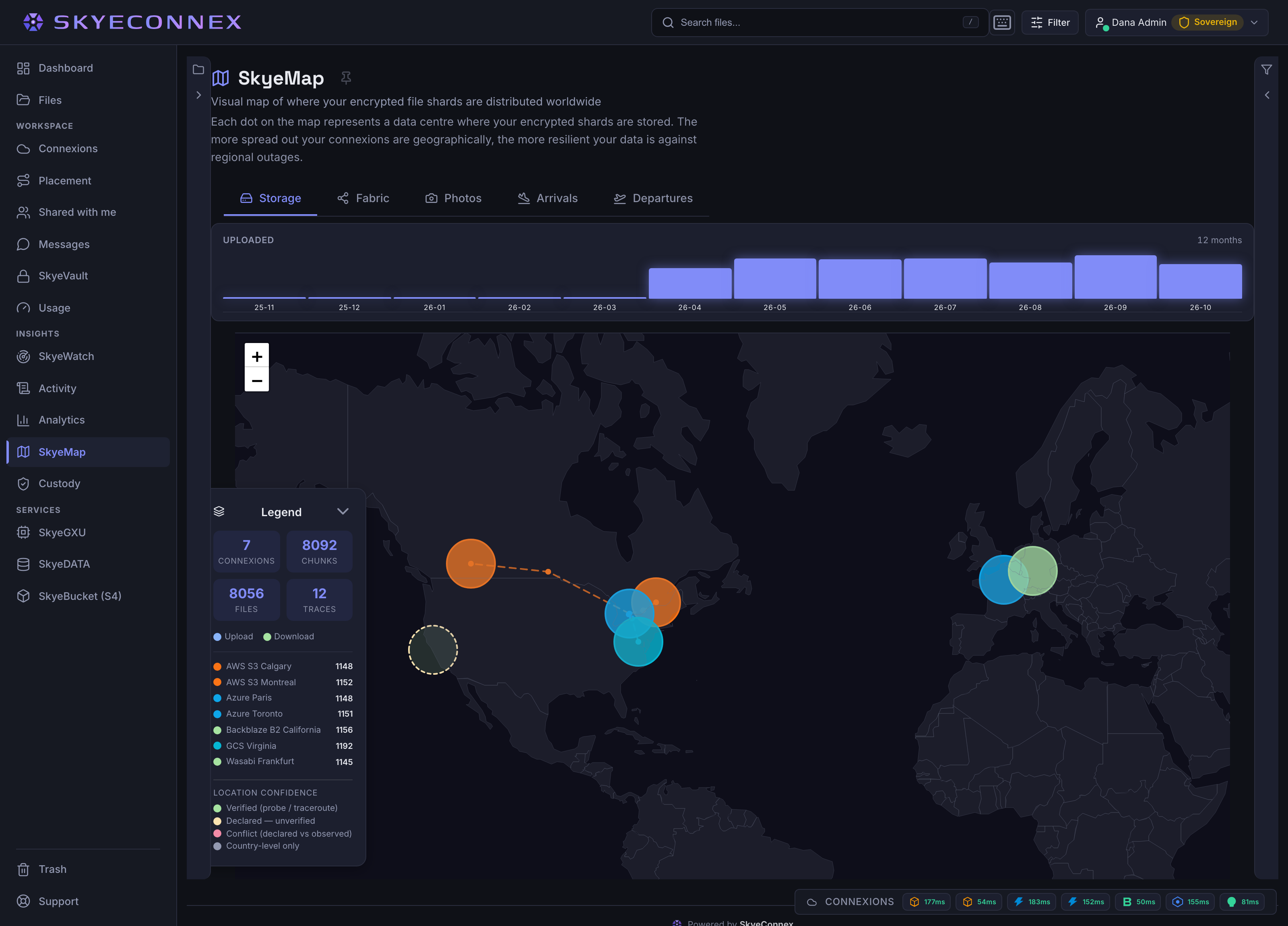Click the Search files input field
Image resolution: width=1288 pixels, height=926 pixels.
pyautogui.click(x=819, y=23)
